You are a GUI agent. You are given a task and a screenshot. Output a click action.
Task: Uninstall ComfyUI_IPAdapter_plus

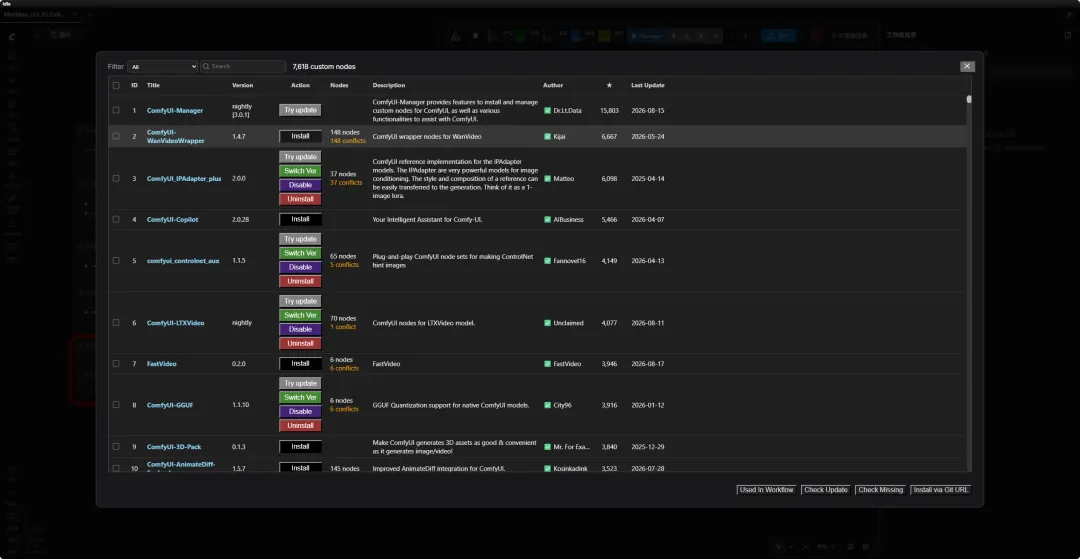[300, 199]
